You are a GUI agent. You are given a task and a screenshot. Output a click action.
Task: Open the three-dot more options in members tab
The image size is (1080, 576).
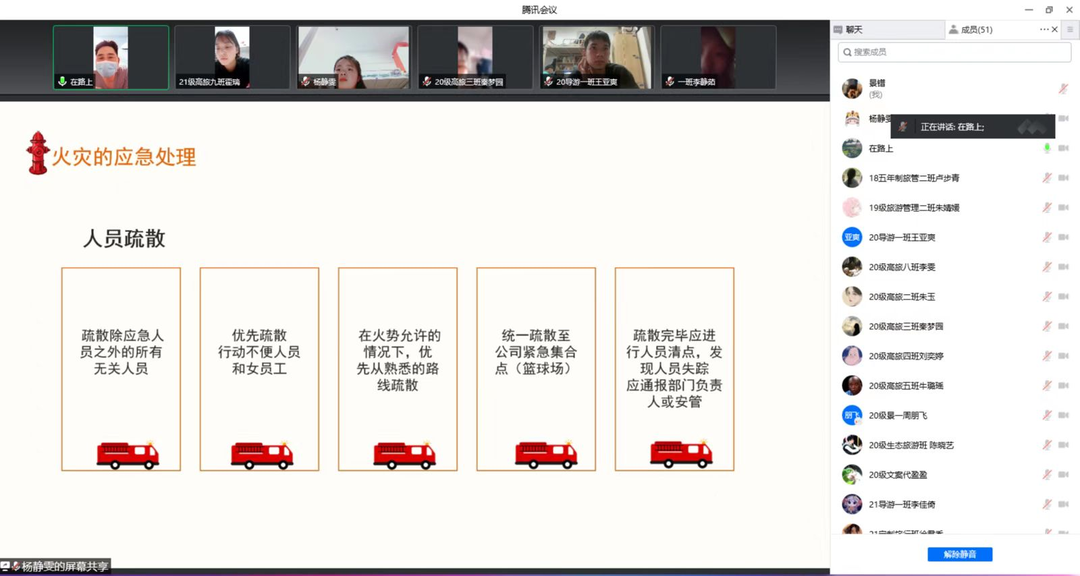tap(1044, 30)
